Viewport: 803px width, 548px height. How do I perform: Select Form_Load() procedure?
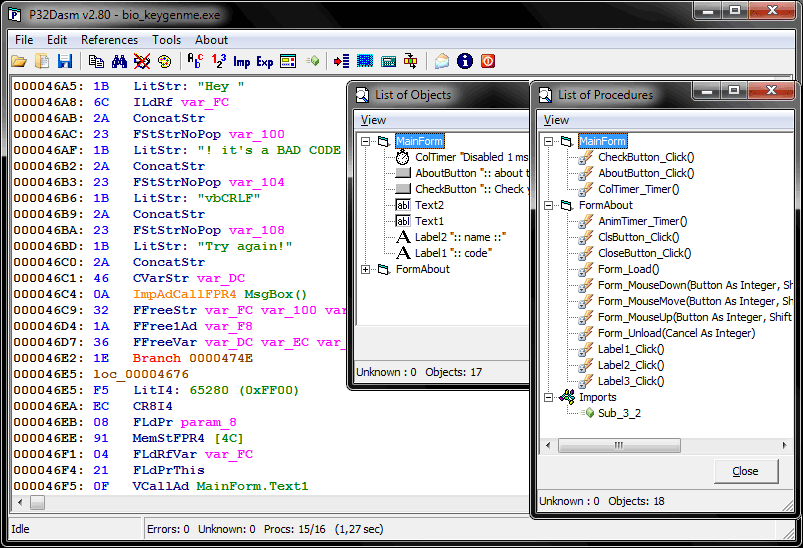click(x=628, y=269)
